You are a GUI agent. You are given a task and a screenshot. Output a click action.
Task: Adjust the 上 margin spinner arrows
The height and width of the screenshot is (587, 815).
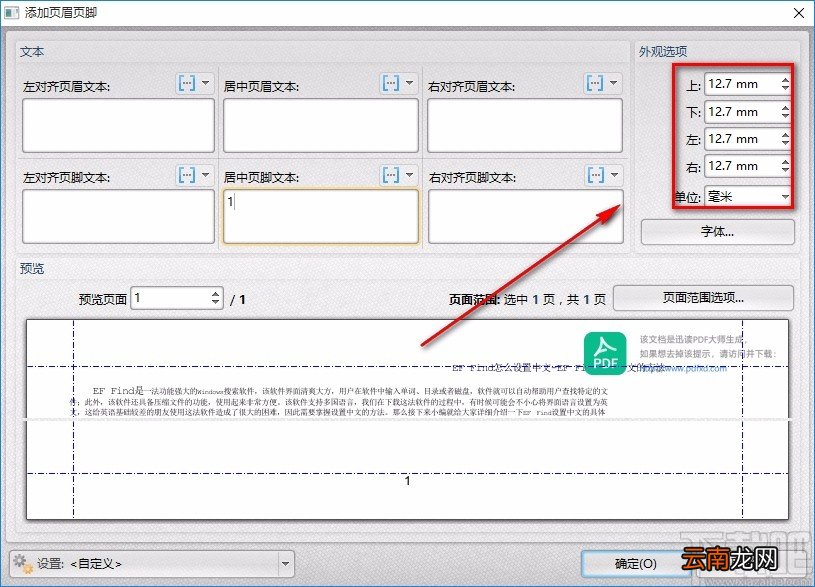click(785, 84)
